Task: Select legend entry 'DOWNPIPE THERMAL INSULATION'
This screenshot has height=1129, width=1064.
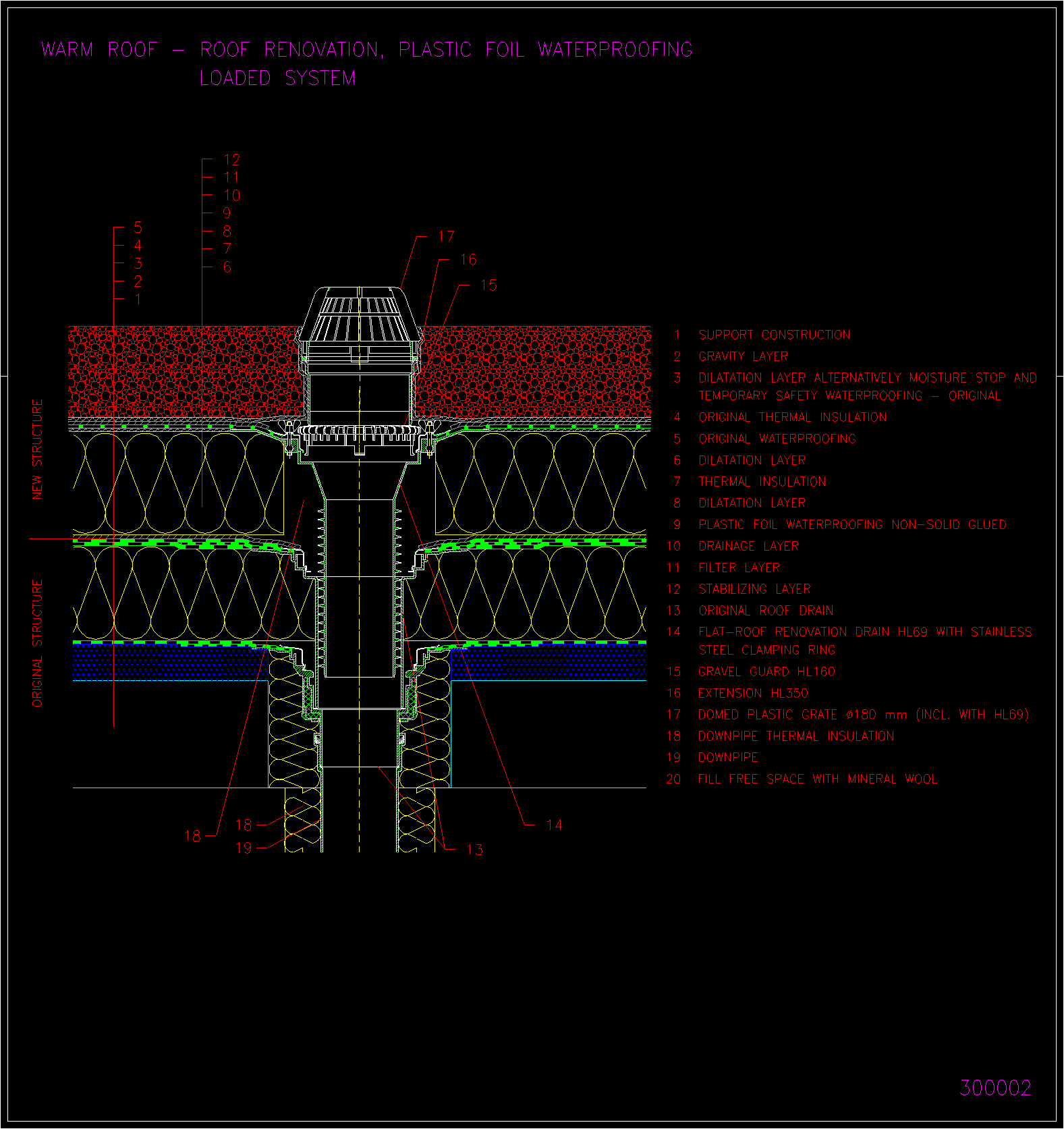Action: point(796,736)
